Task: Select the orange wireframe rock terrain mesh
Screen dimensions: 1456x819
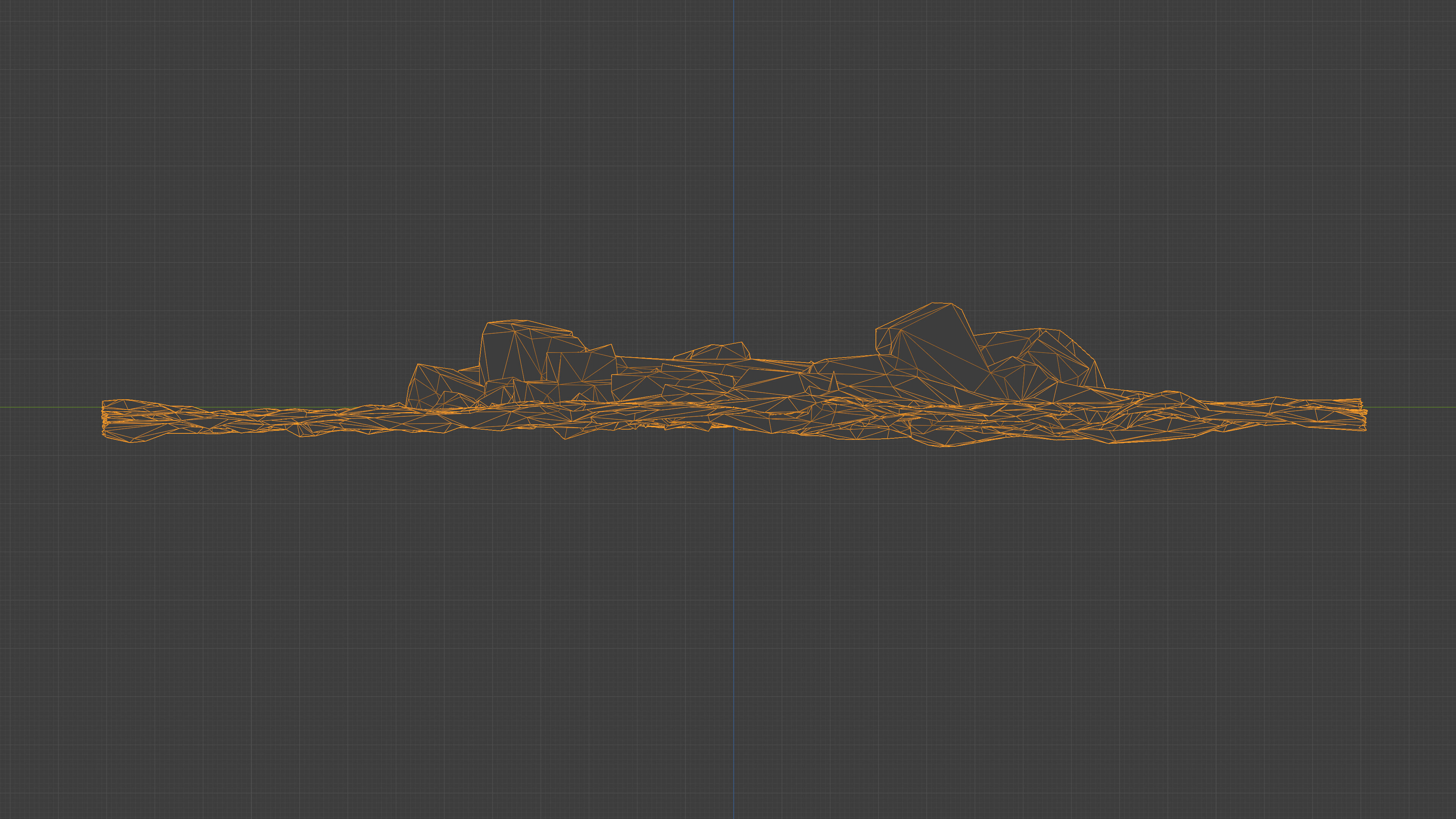Action: pos(734,375)
